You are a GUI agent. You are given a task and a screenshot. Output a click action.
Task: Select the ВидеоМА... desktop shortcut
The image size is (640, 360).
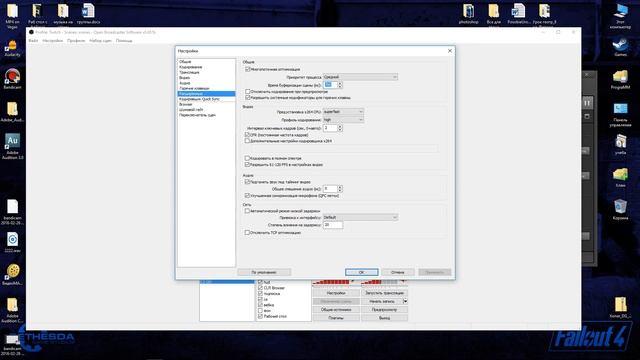(13, 274)
